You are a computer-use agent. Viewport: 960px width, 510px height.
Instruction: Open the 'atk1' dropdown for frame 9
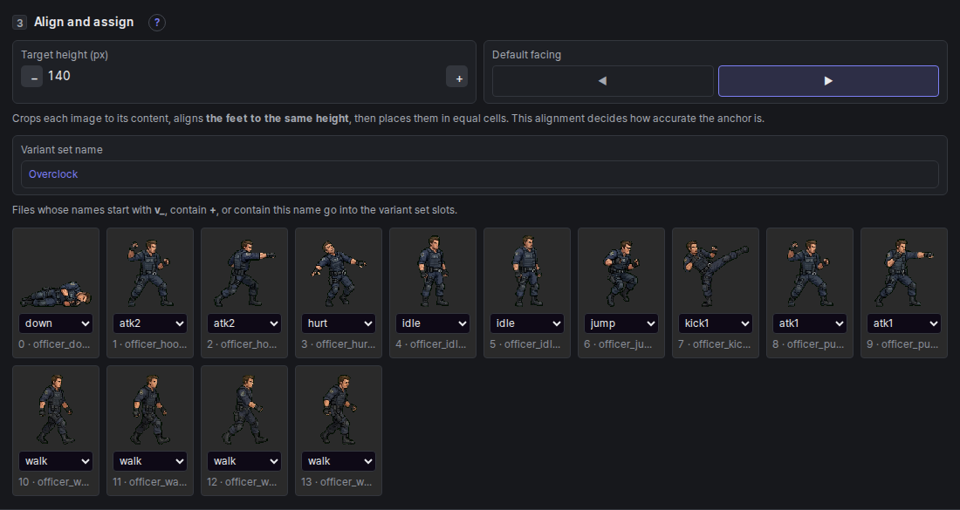click(904, 323)
